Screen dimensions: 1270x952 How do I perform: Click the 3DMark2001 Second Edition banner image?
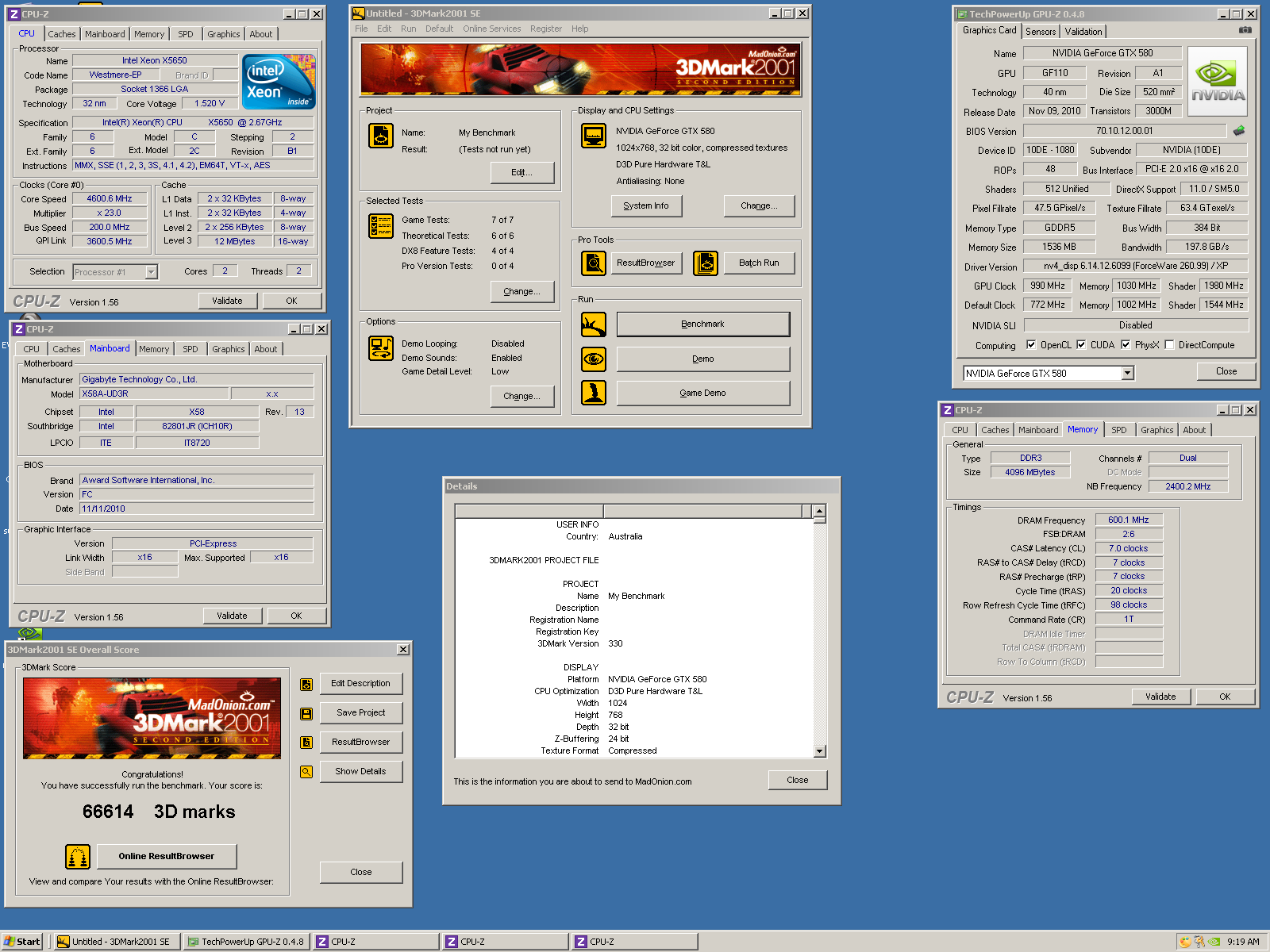coord(581,70)
